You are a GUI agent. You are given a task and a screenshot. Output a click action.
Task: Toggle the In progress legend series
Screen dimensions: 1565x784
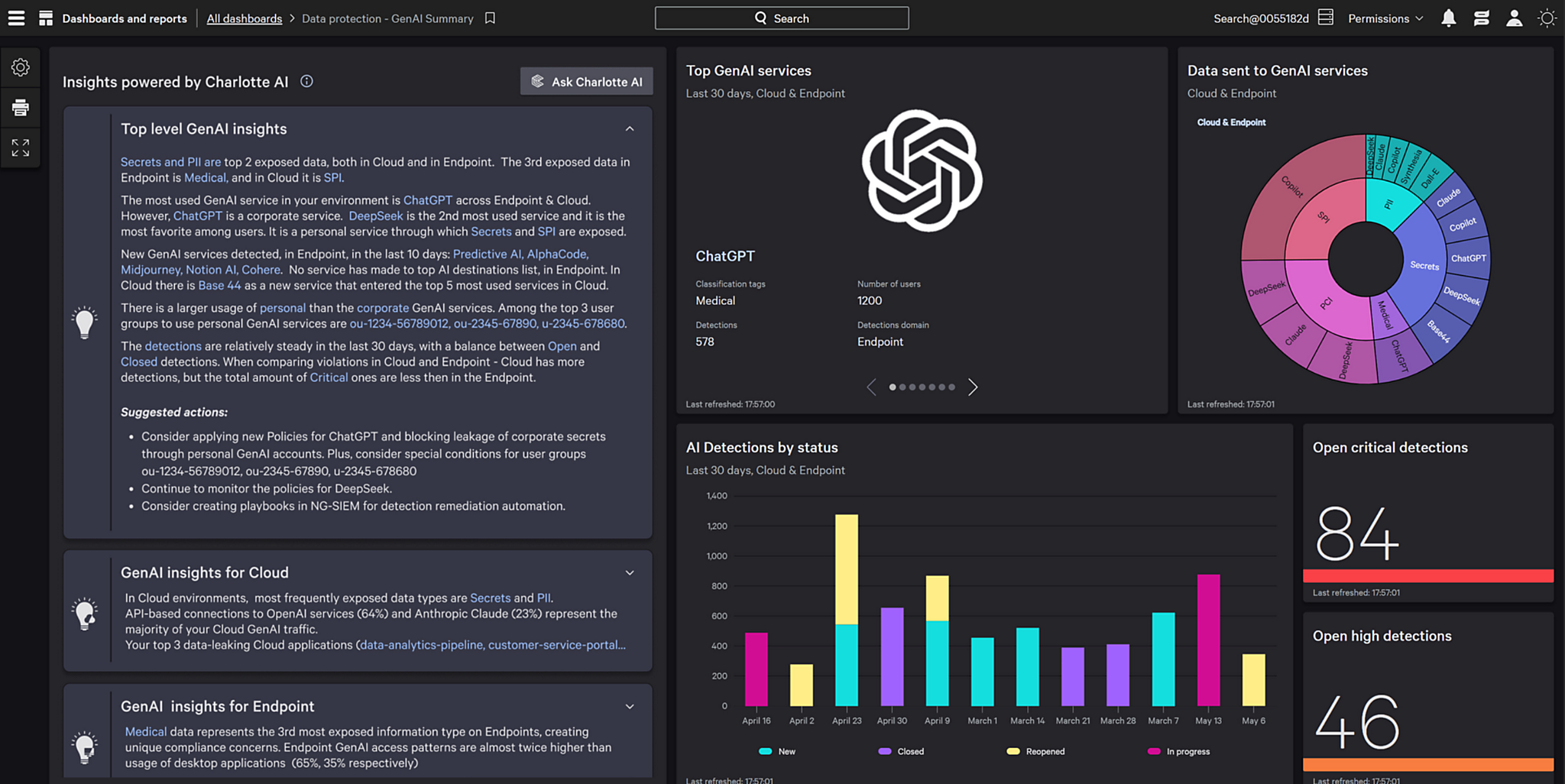(x=1179, y=752)
